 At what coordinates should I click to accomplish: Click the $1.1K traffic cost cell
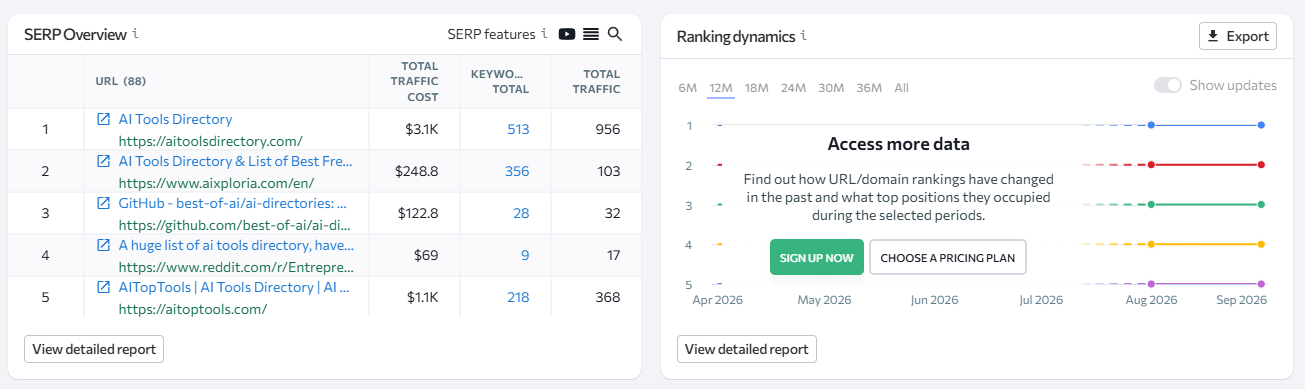click(423, 297)
